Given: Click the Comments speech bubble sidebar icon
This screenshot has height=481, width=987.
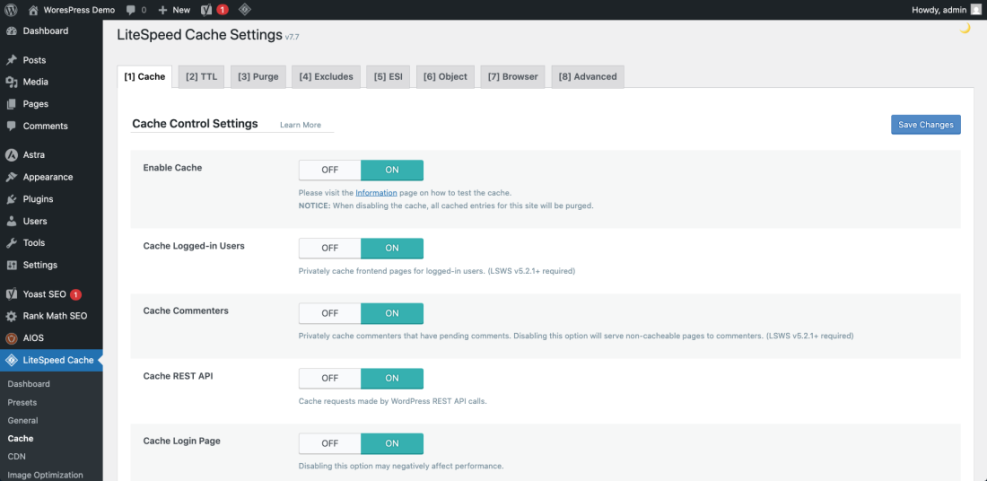Looking at the screenshot, I should point(11,126).
